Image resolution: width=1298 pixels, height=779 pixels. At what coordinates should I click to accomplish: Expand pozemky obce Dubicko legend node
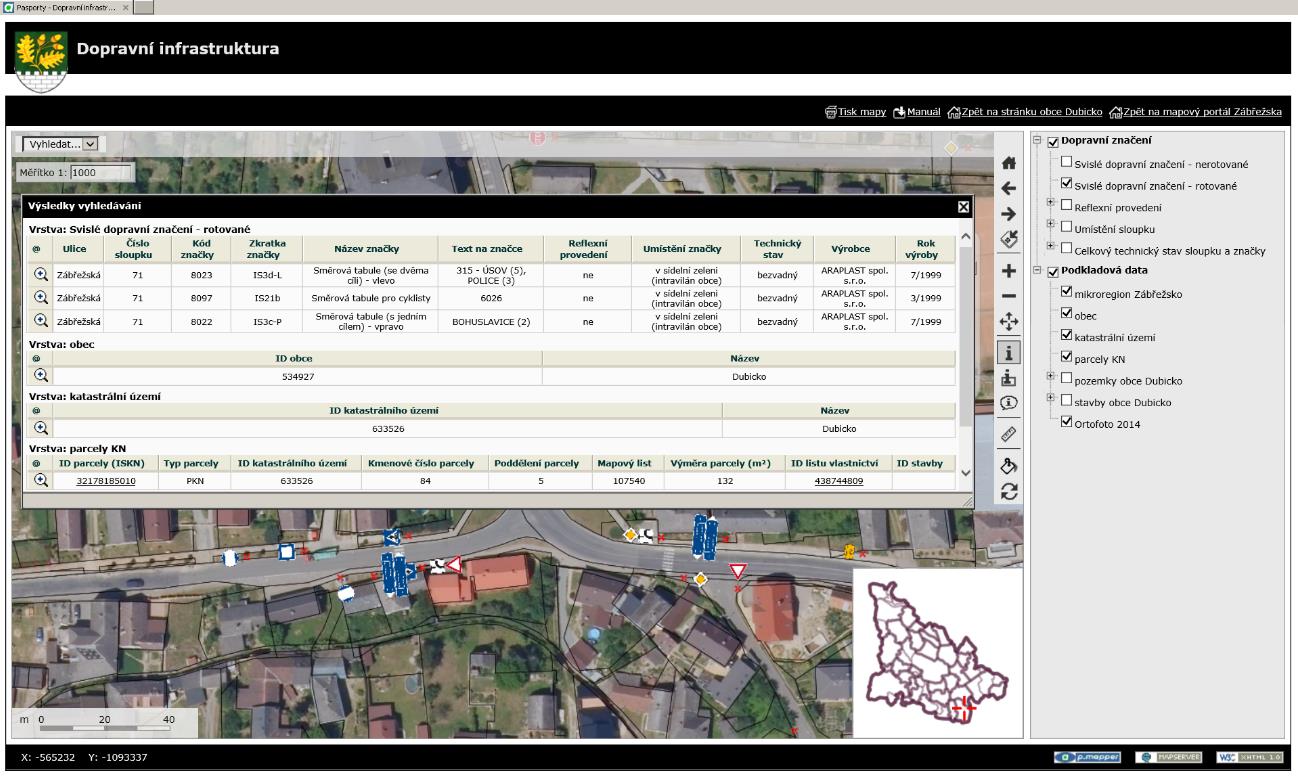(x=1051, y=377)
